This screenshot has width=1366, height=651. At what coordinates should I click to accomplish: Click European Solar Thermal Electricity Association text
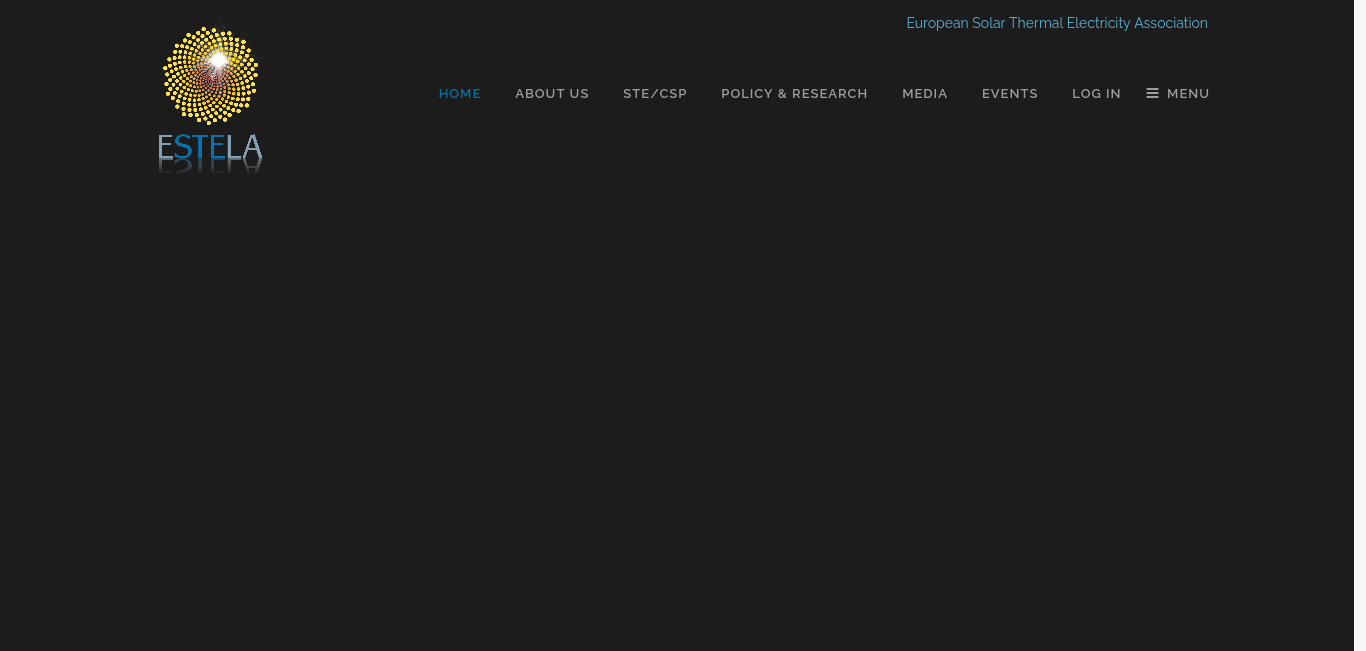[x=1057, y=23]
